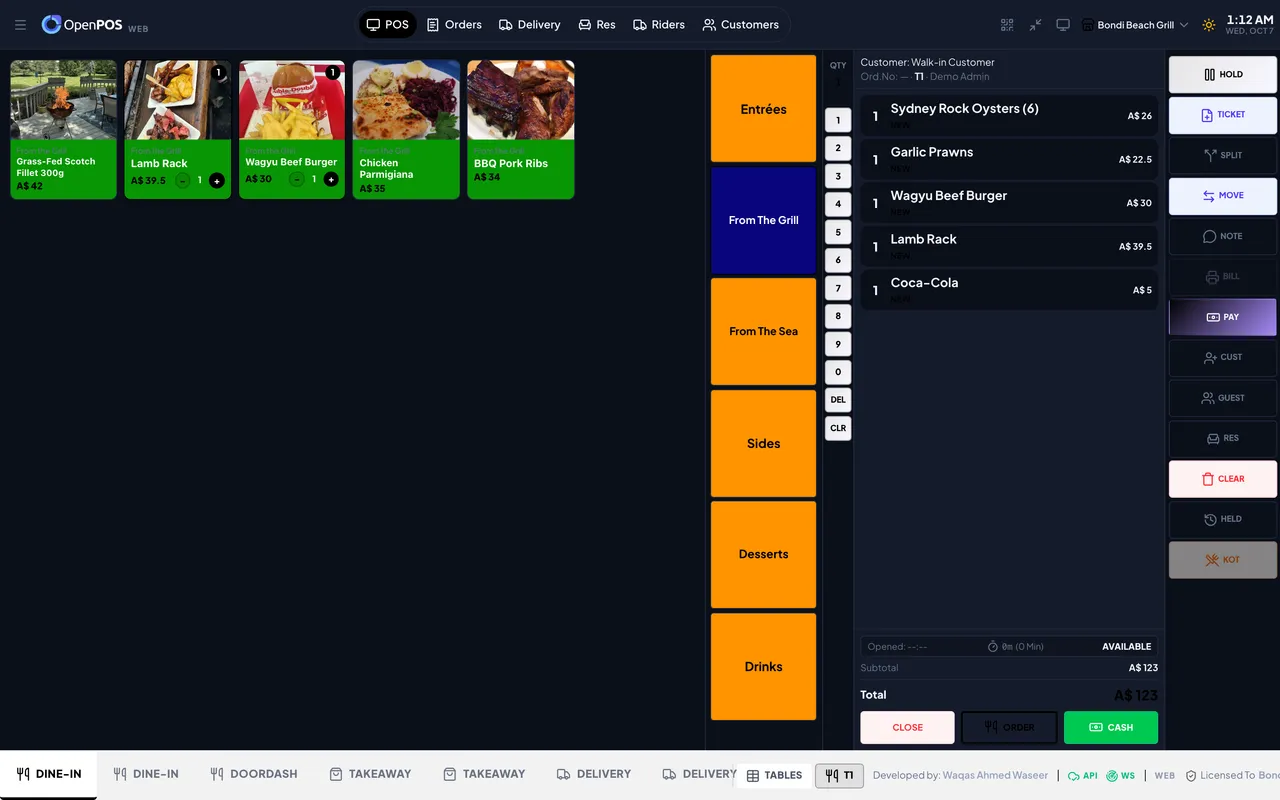Open payment with the PAY button

click(x=1223, y=317)
